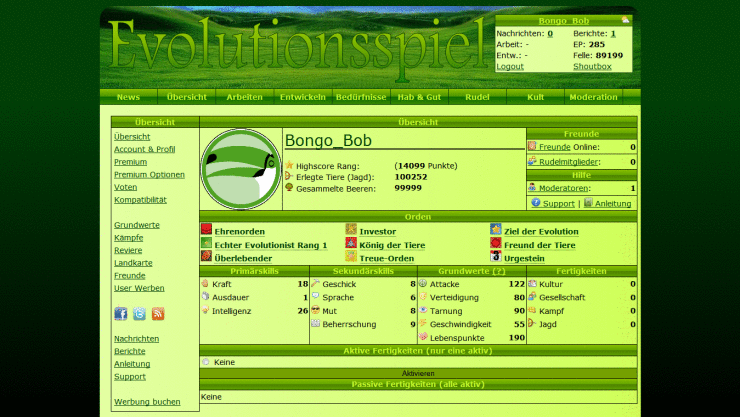Click the blue Support help icon
The image size is (740, 417).
(536, 202)
